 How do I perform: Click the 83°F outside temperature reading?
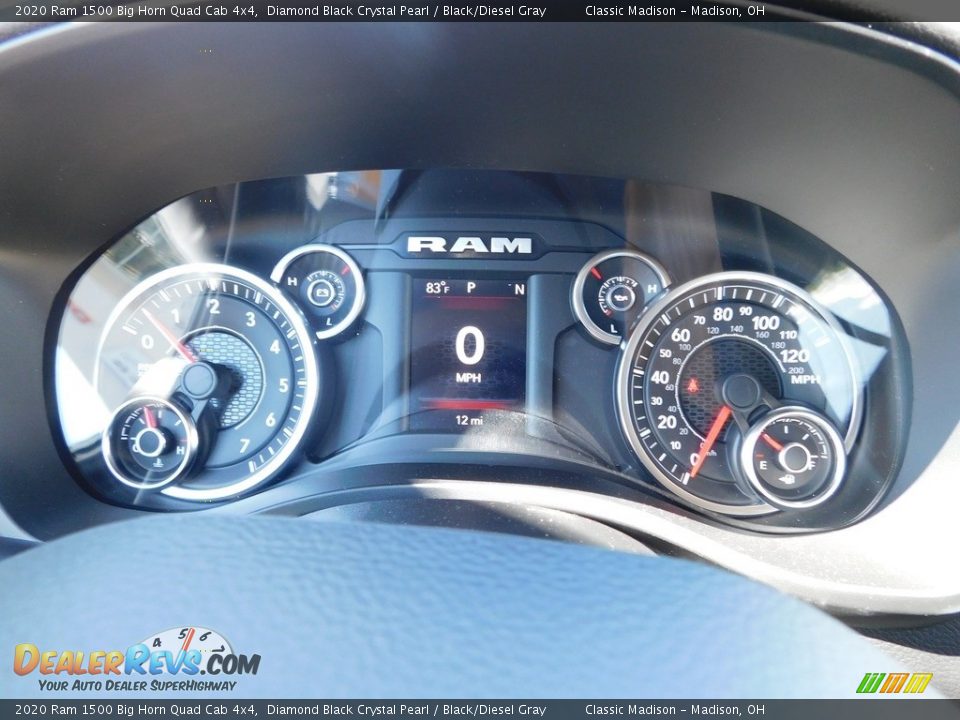point(437,288)
